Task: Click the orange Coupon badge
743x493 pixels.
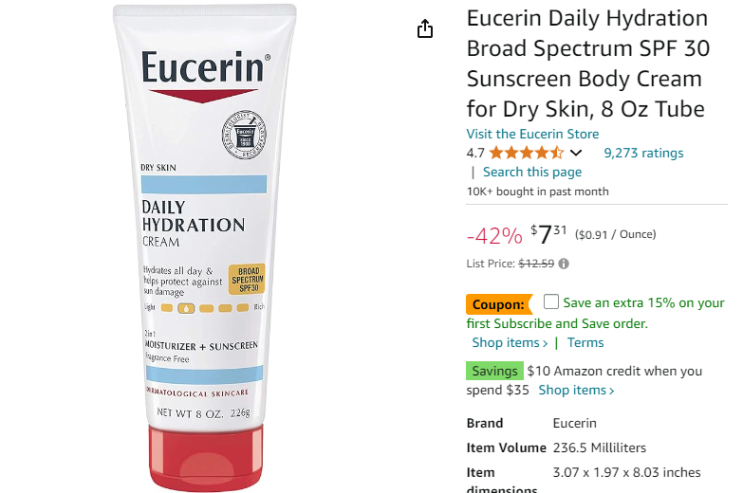Action: coord(499,304)
